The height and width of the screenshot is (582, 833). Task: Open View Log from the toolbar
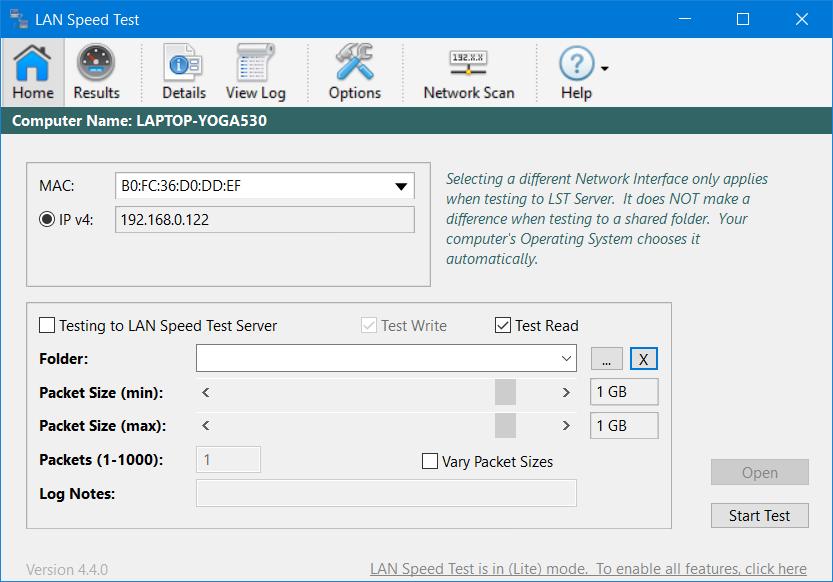(256, 72)
